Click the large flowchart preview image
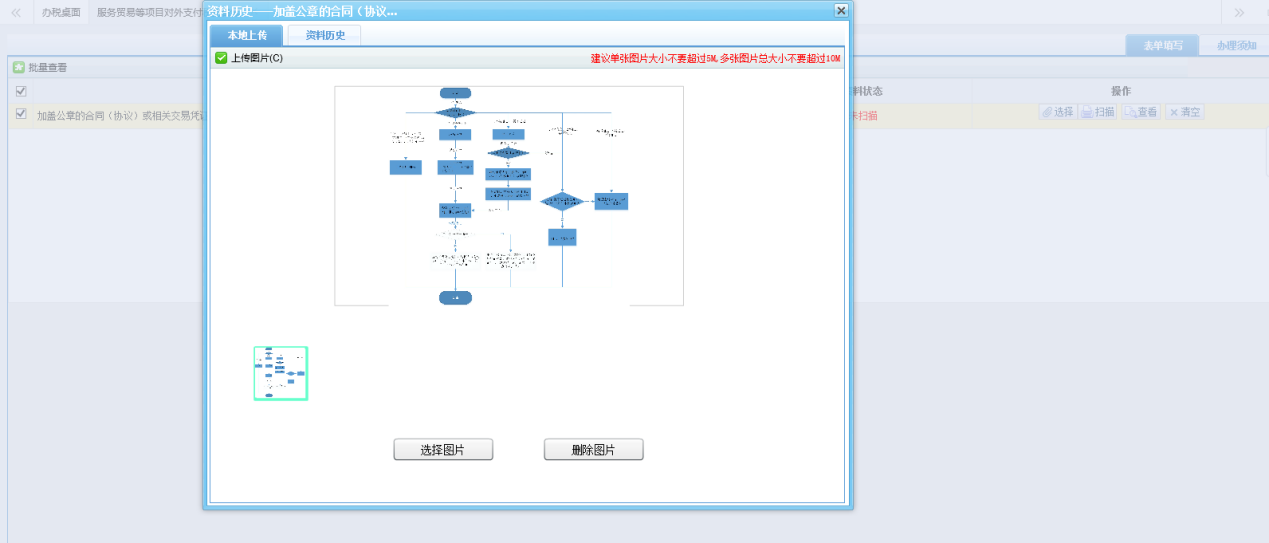The image size is (1269, 543). coord(508,195)
